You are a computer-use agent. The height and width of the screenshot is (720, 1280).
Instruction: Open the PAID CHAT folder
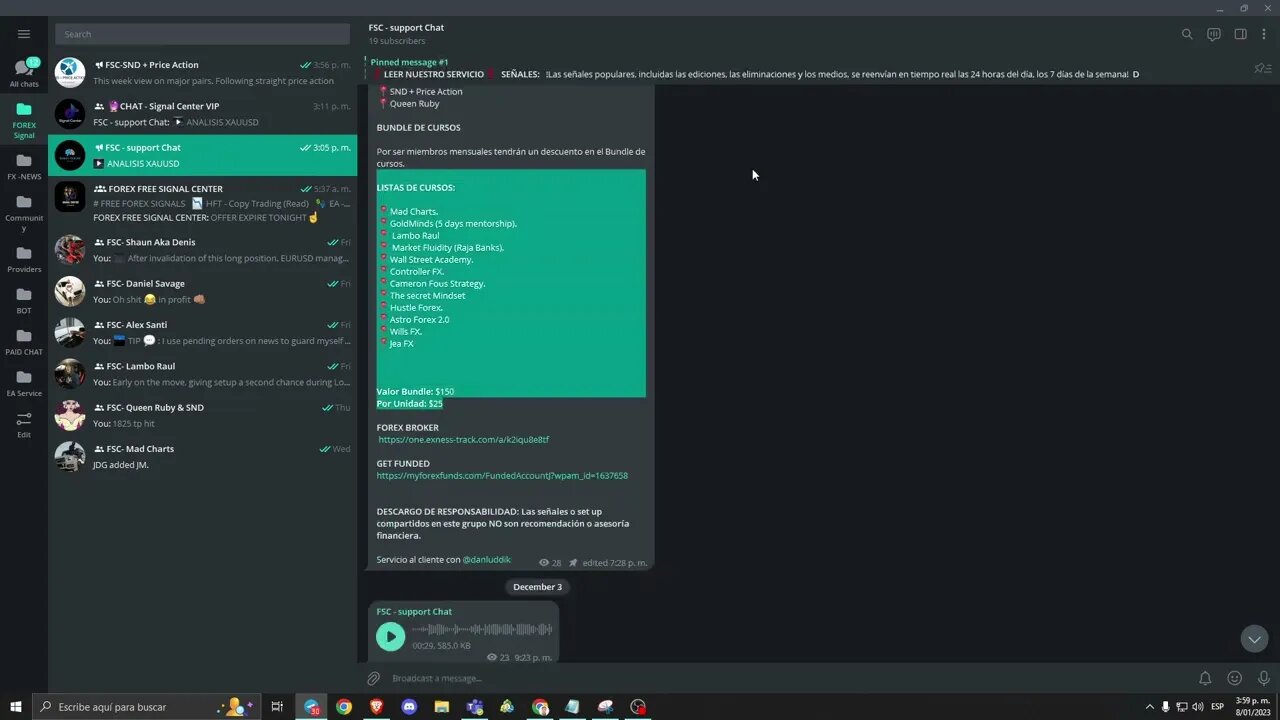(24, 342)
